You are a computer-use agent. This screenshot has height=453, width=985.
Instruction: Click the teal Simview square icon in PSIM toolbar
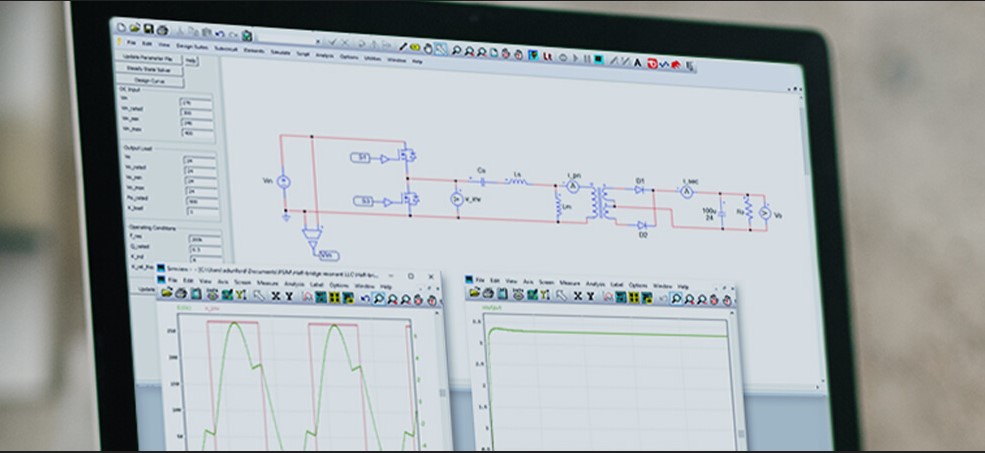599,60
